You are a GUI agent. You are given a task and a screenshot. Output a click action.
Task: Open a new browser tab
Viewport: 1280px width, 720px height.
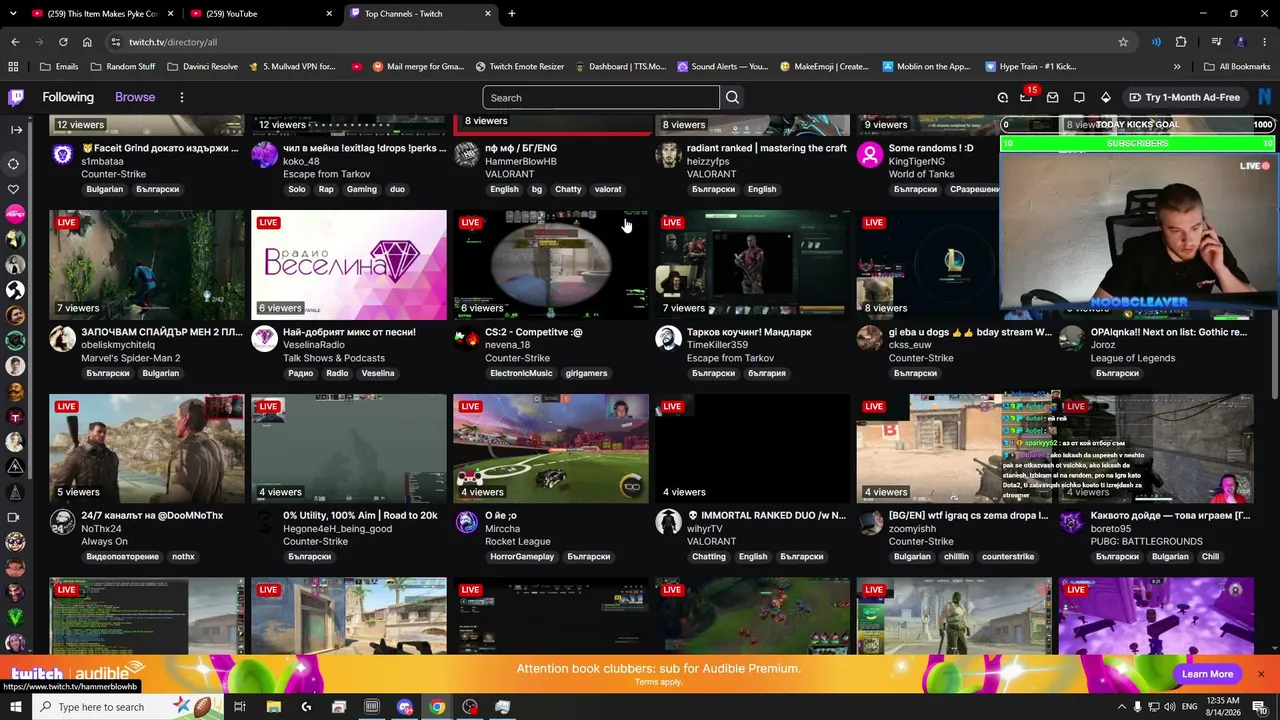click(512, 14)
